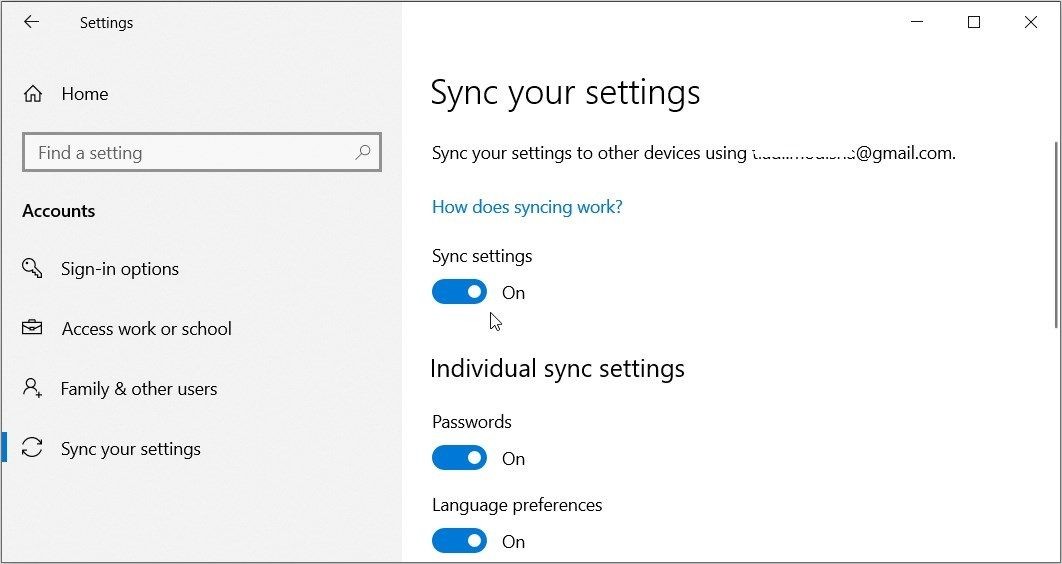Minimize the Settings window
Screen dimensions: 1062x564
(917, 22)
